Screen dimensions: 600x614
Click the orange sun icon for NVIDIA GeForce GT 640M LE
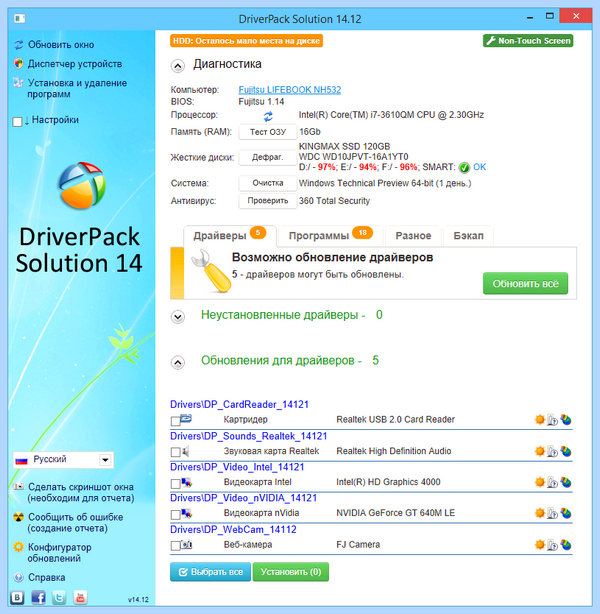[x=540, y=513]
